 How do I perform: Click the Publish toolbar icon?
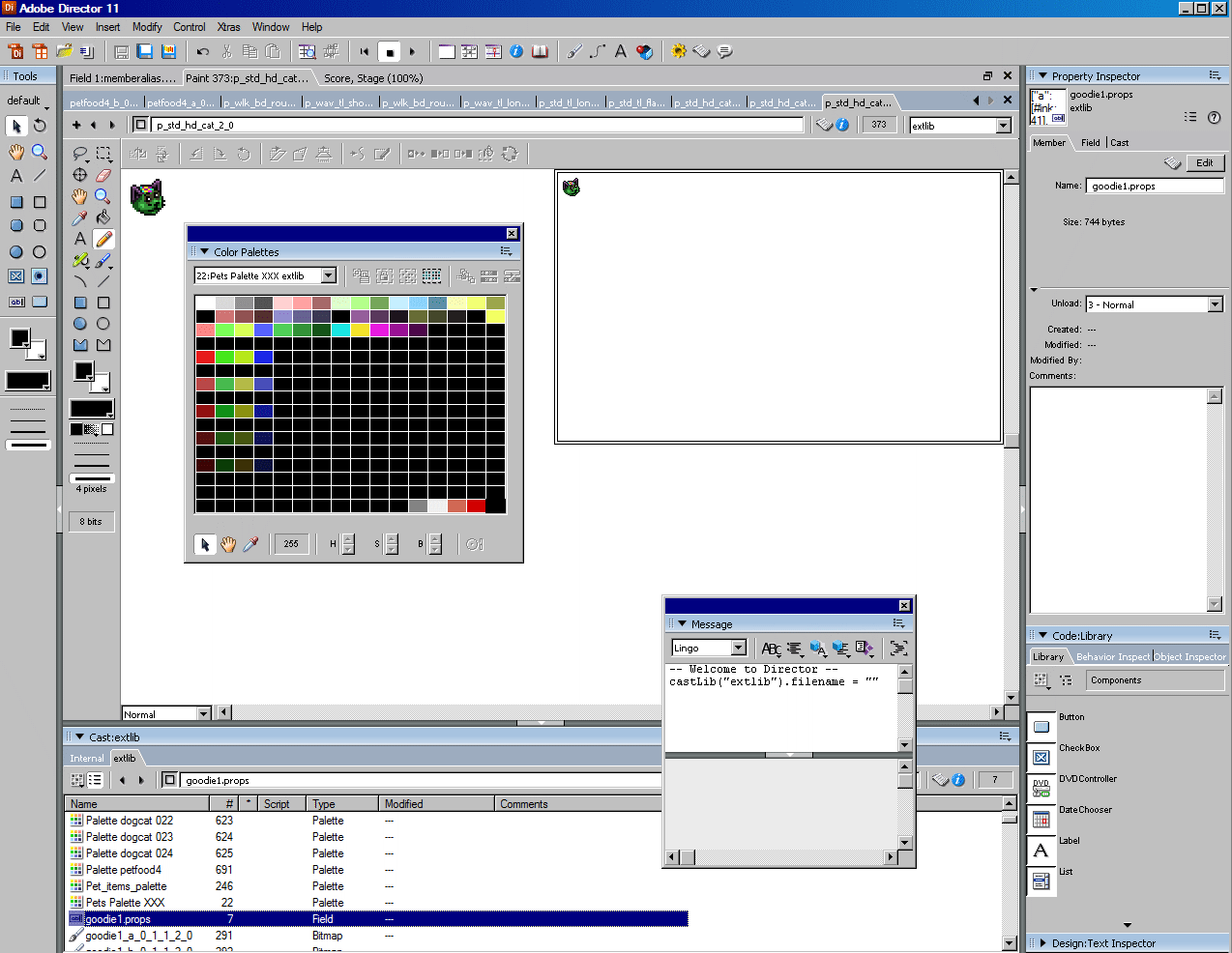tap(168, 51)
